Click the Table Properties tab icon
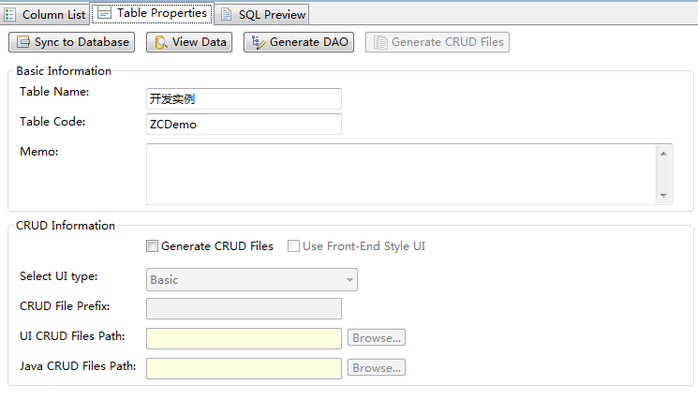 [x=104, y=13]
